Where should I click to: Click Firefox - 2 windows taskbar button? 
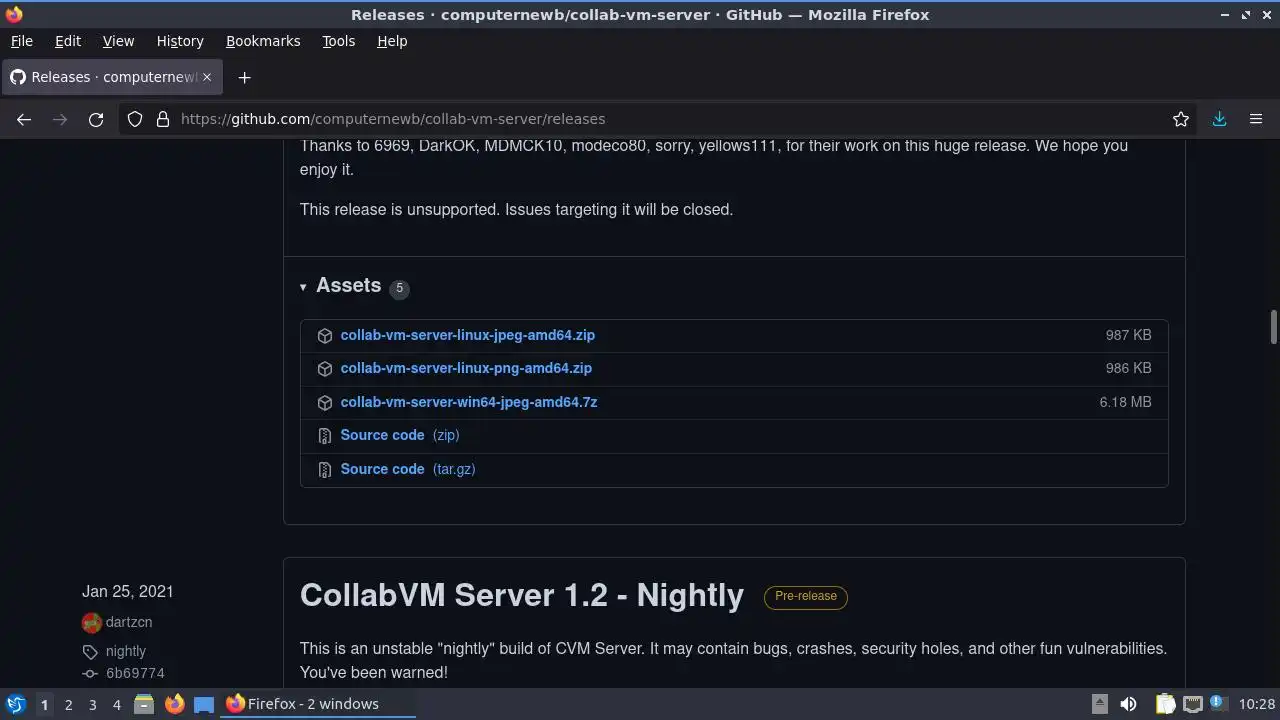pos(318,704)
